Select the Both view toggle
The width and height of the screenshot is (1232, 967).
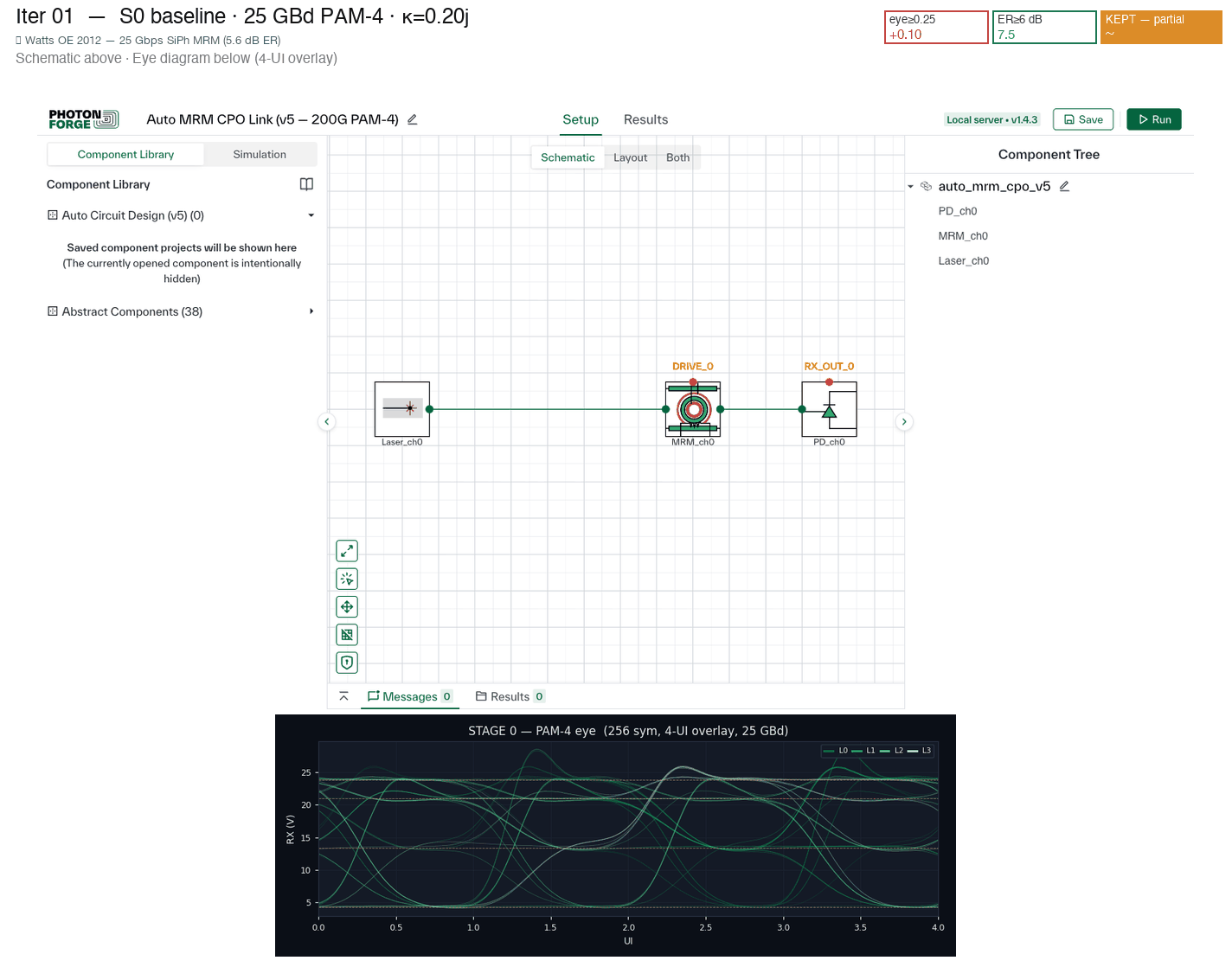677,157
